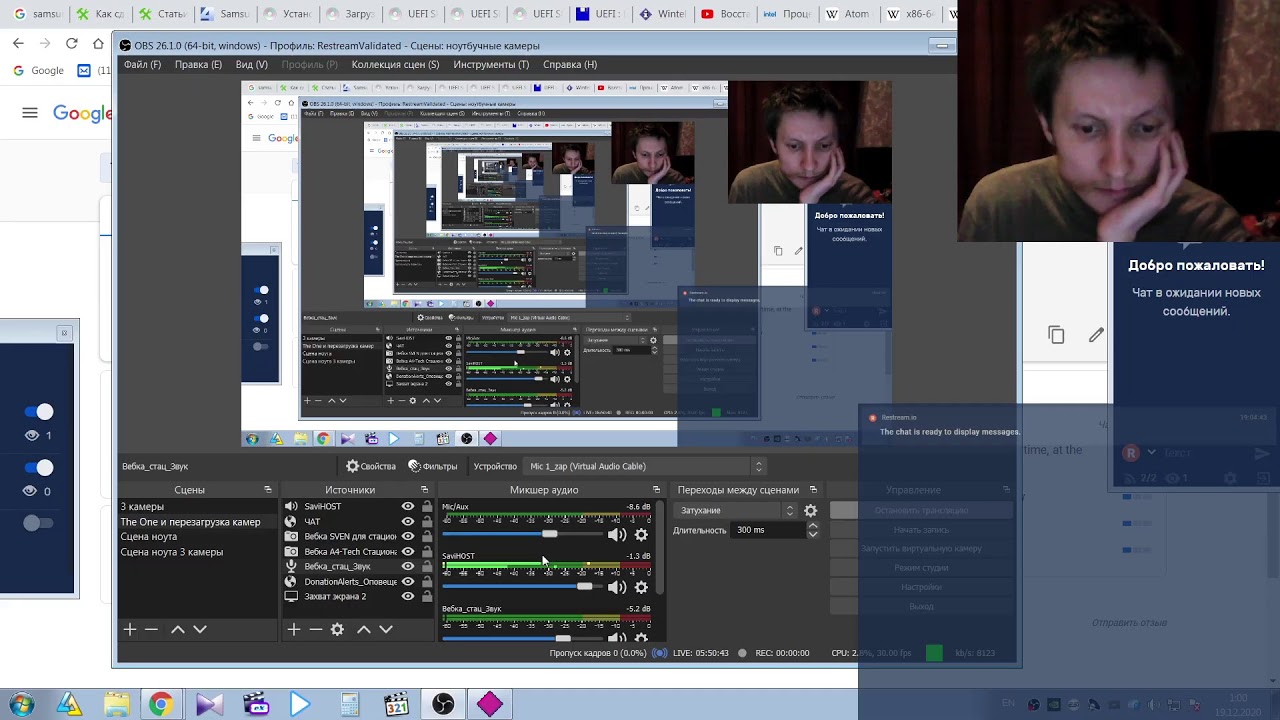Click the Настройки button in Управление

[921, 587]
